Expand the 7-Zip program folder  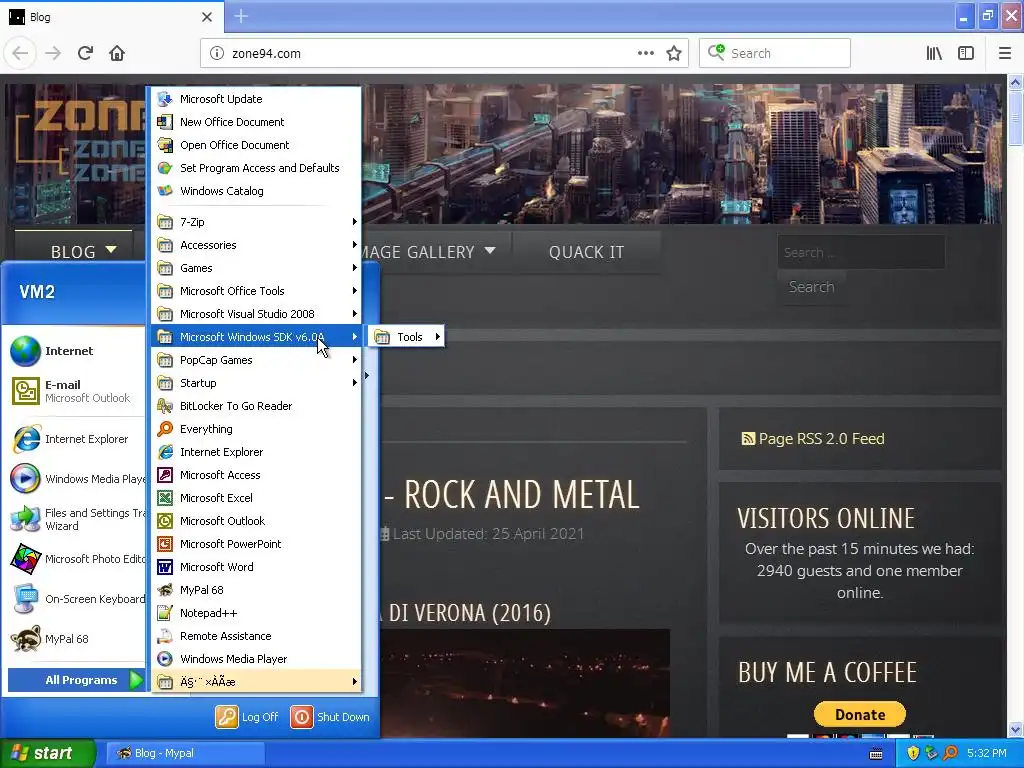pos(256,222)
